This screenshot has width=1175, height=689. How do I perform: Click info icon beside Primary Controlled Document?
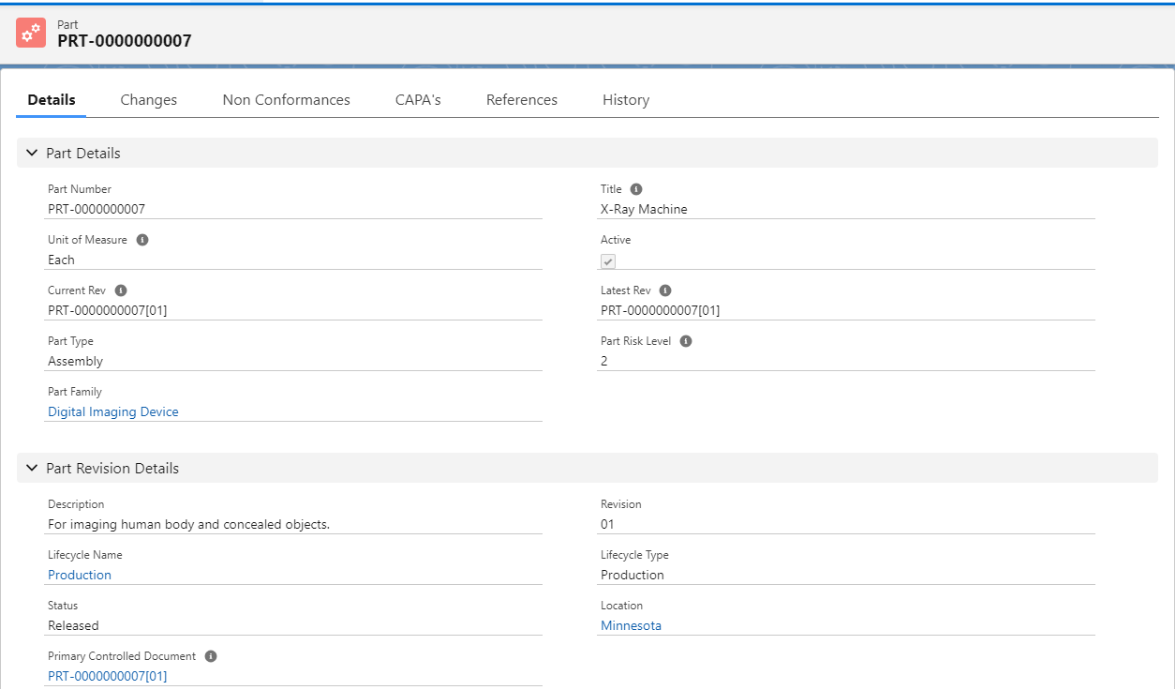[x=211, y=657]
